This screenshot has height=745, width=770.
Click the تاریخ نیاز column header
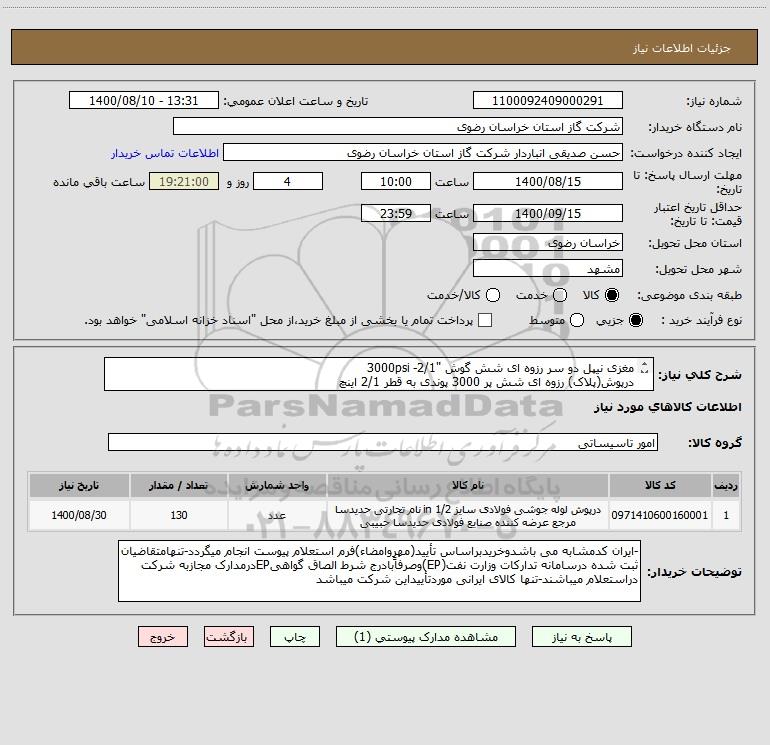click(x=79, y=485)
